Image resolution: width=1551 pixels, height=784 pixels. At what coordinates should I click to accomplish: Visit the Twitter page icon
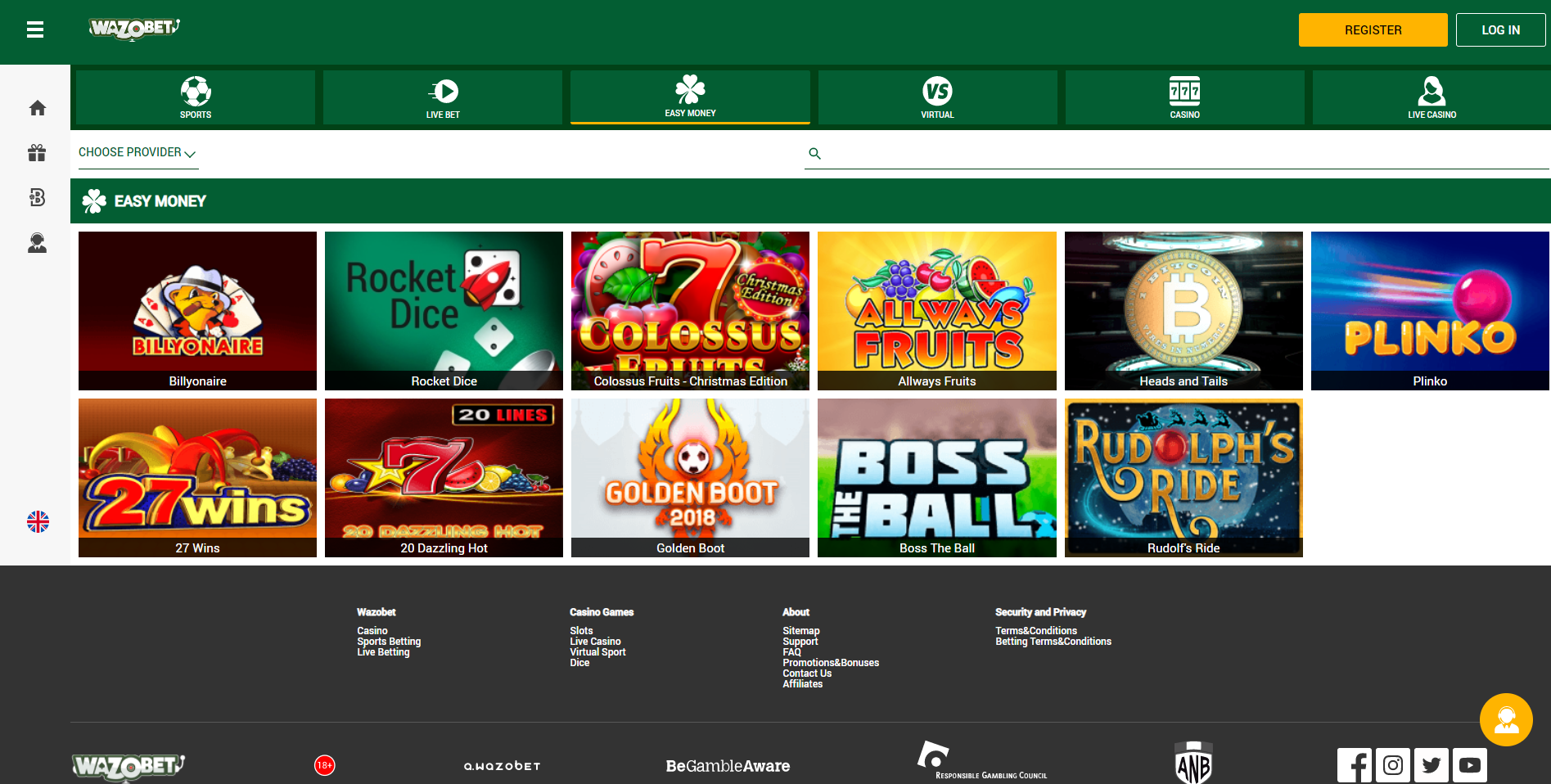1432,765
